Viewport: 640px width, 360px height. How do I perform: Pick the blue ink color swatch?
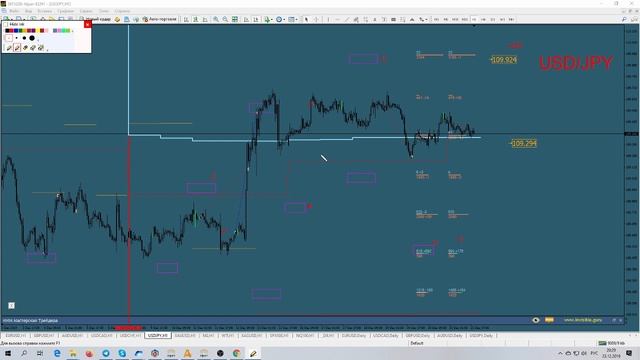coord(16,31)
